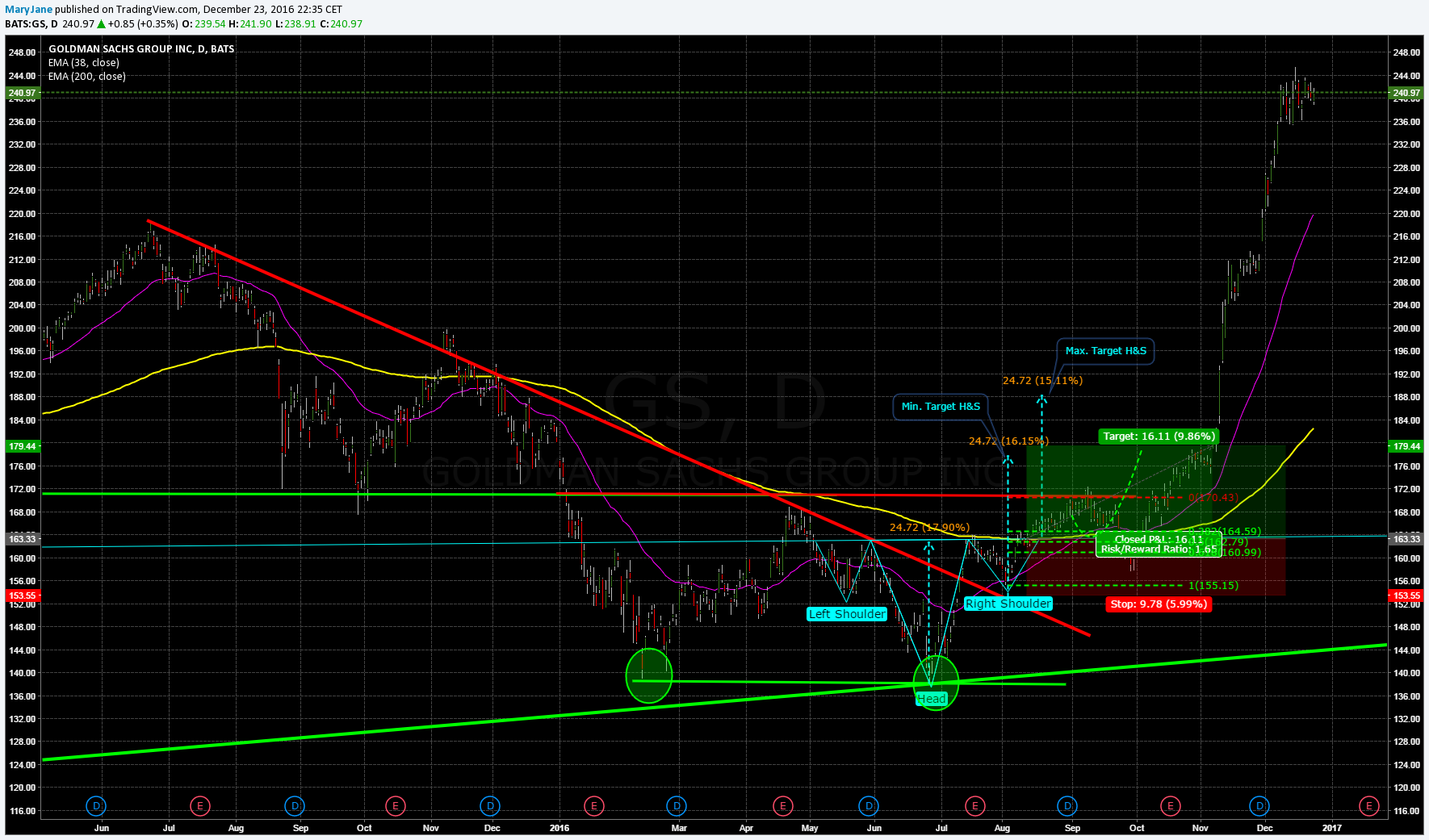Click dividend marker above Jun 2015 label
Viewport: 1429px width, 840px height.
click(x=96, y=805)
